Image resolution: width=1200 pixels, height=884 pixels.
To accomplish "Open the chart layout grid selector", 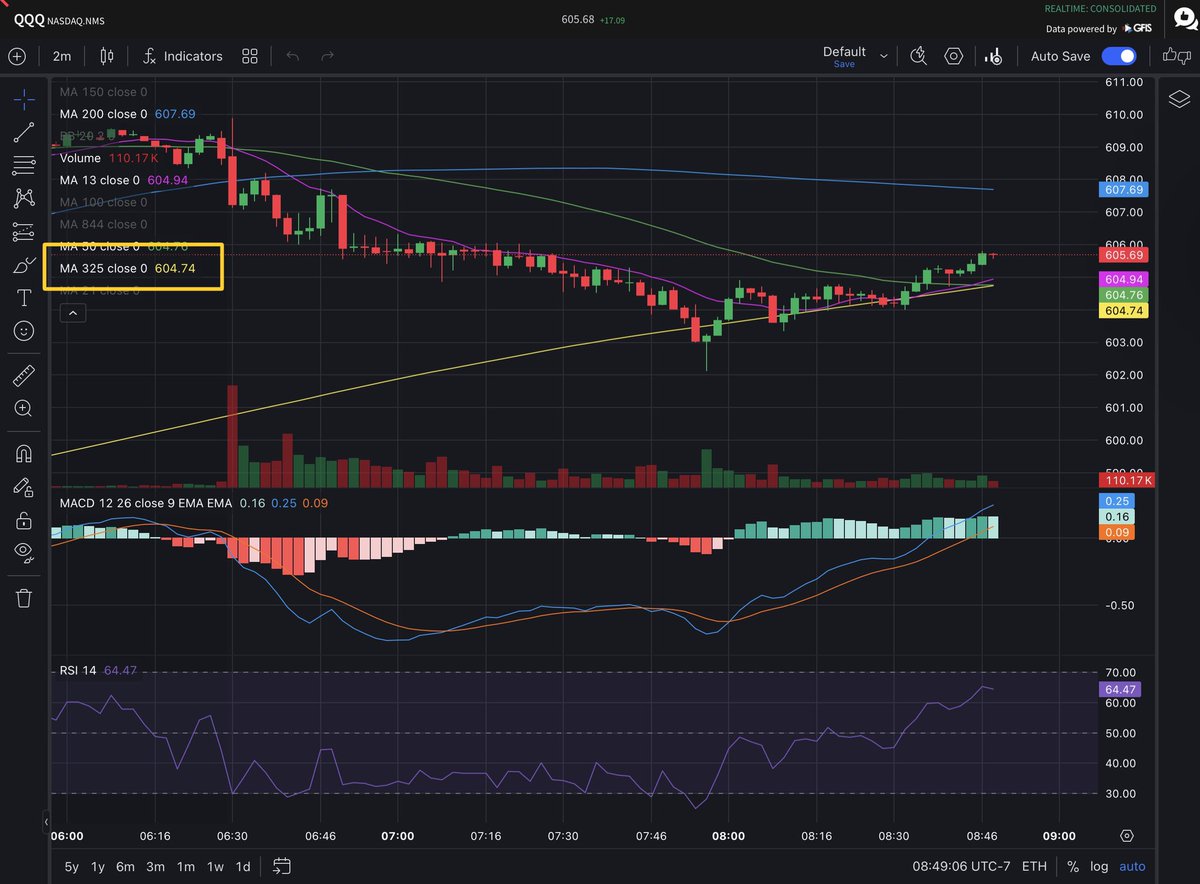I will (250, 56).
